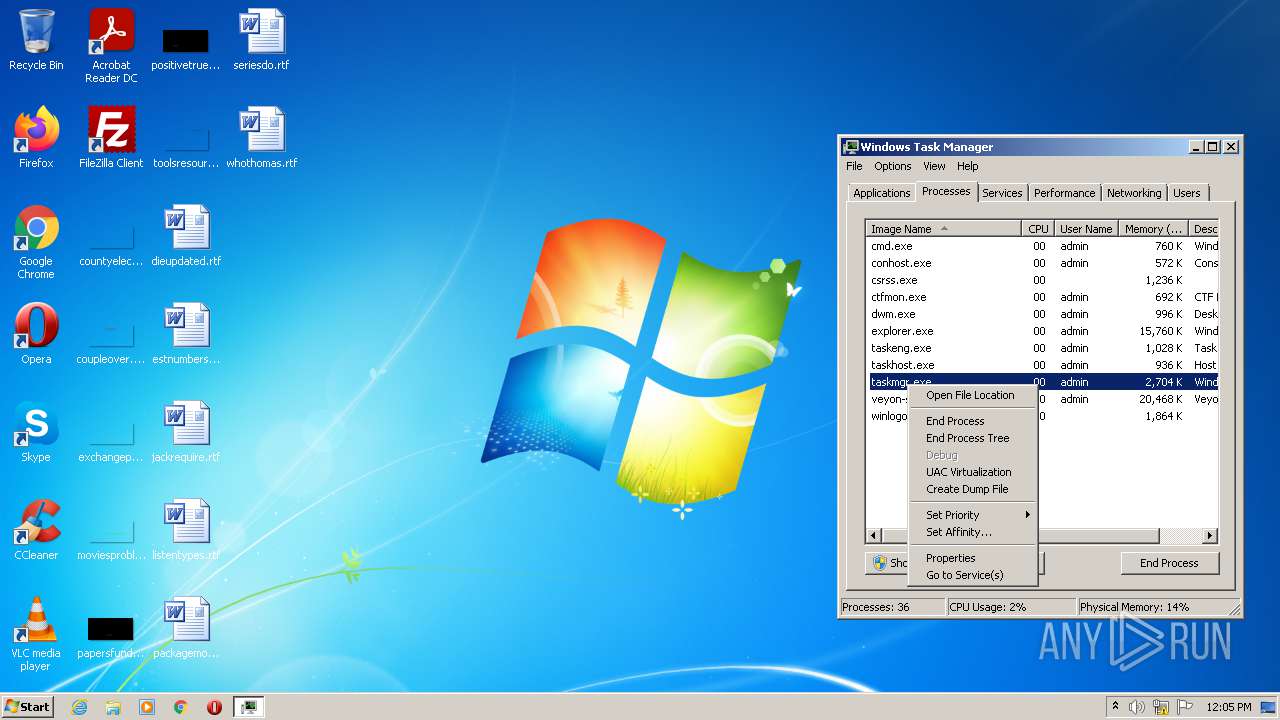Screen dimensions: 1280x720
Task: Select dwm.exe process row
Action: pyautogui.click(x=1042, y=314)
